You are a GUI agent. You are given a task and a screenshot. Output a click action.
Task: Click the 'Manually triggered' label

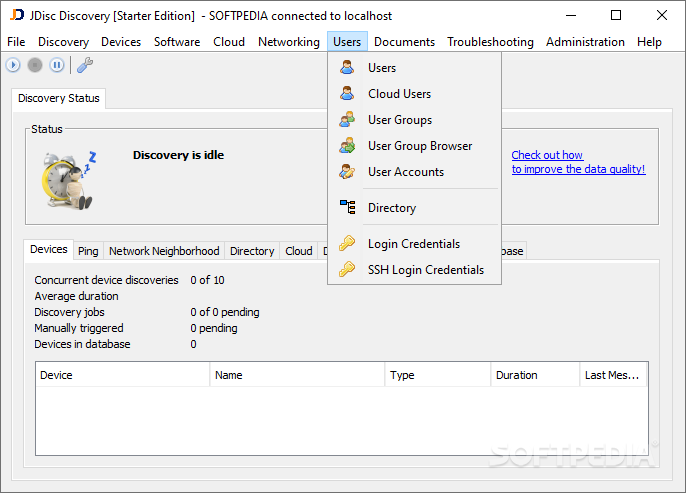tap(79, 328)
